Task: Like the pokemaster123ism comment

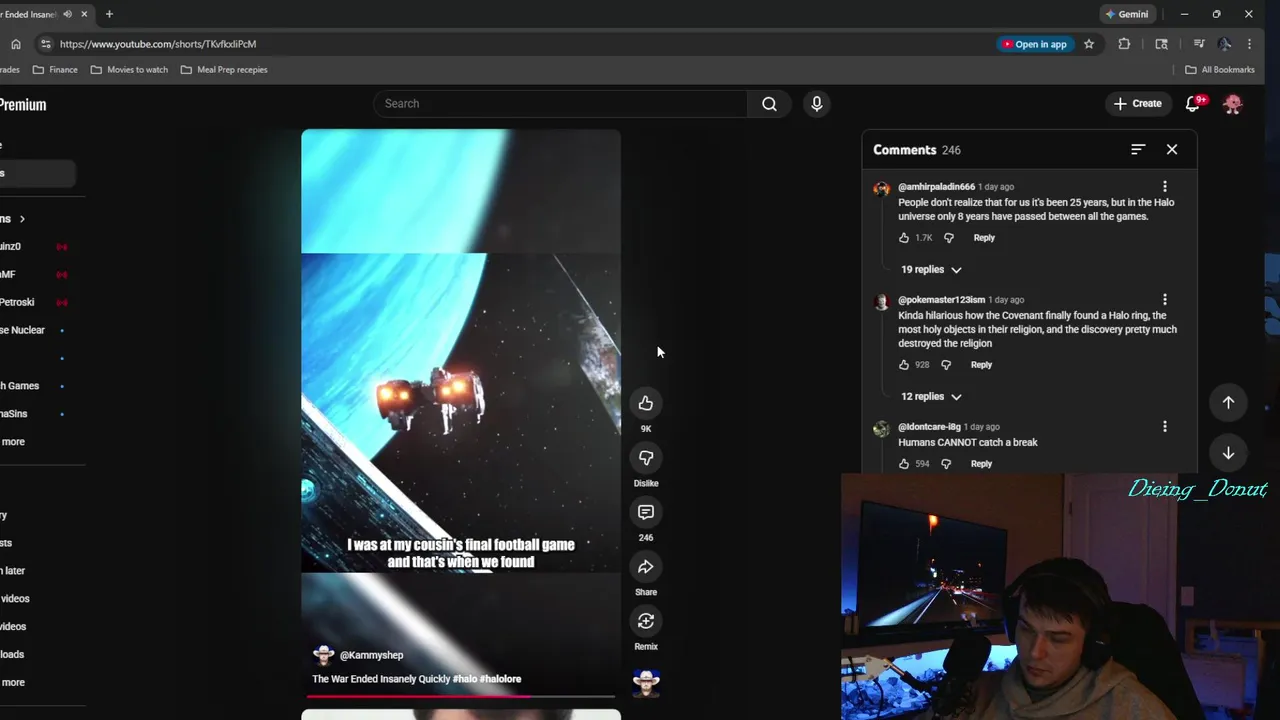Action: pyautogui.click(x=904, y=365)
